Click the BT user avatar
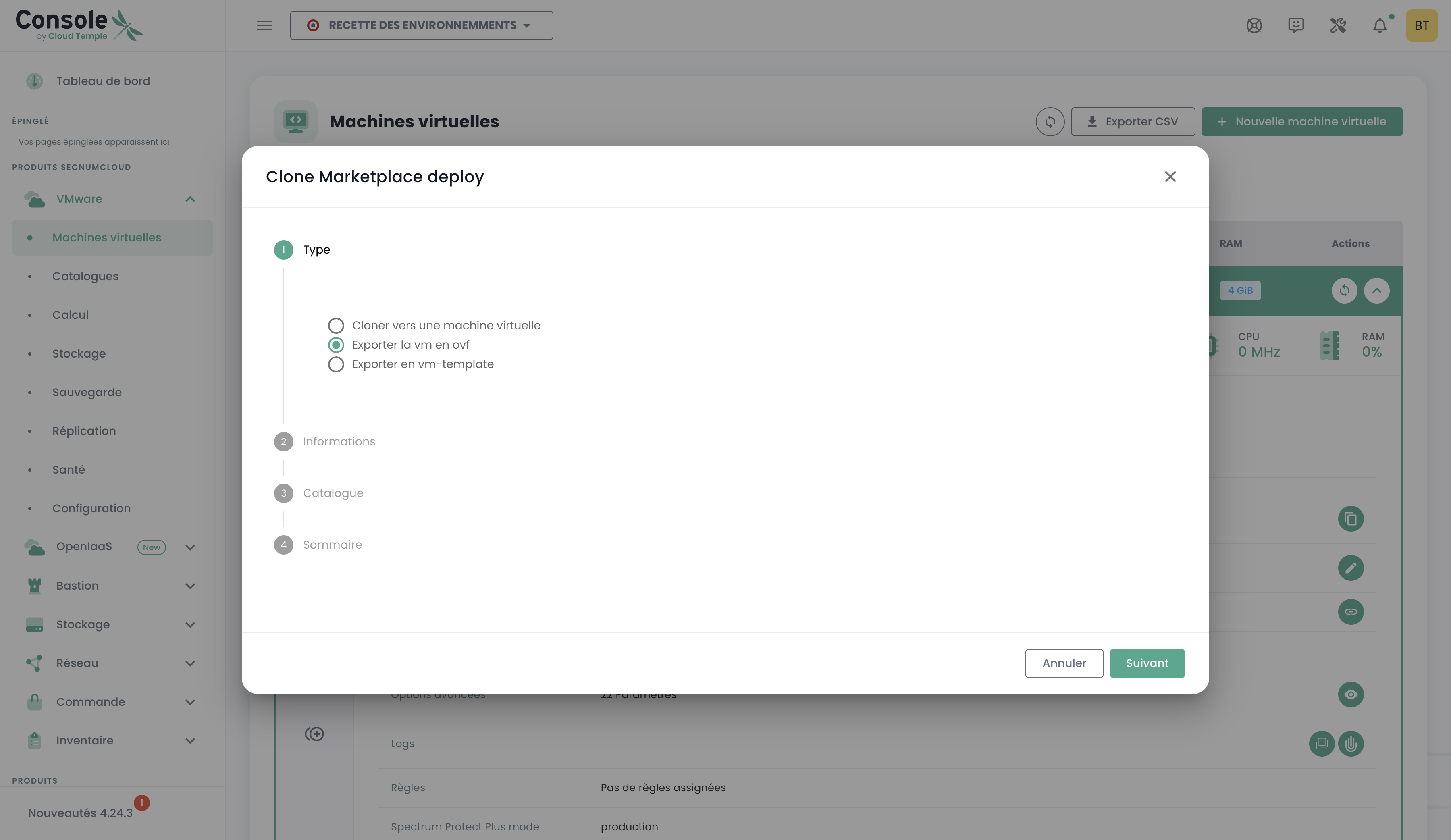Image resolution: width=1451 pixels, height=840 pixels. coord(1421,25)
